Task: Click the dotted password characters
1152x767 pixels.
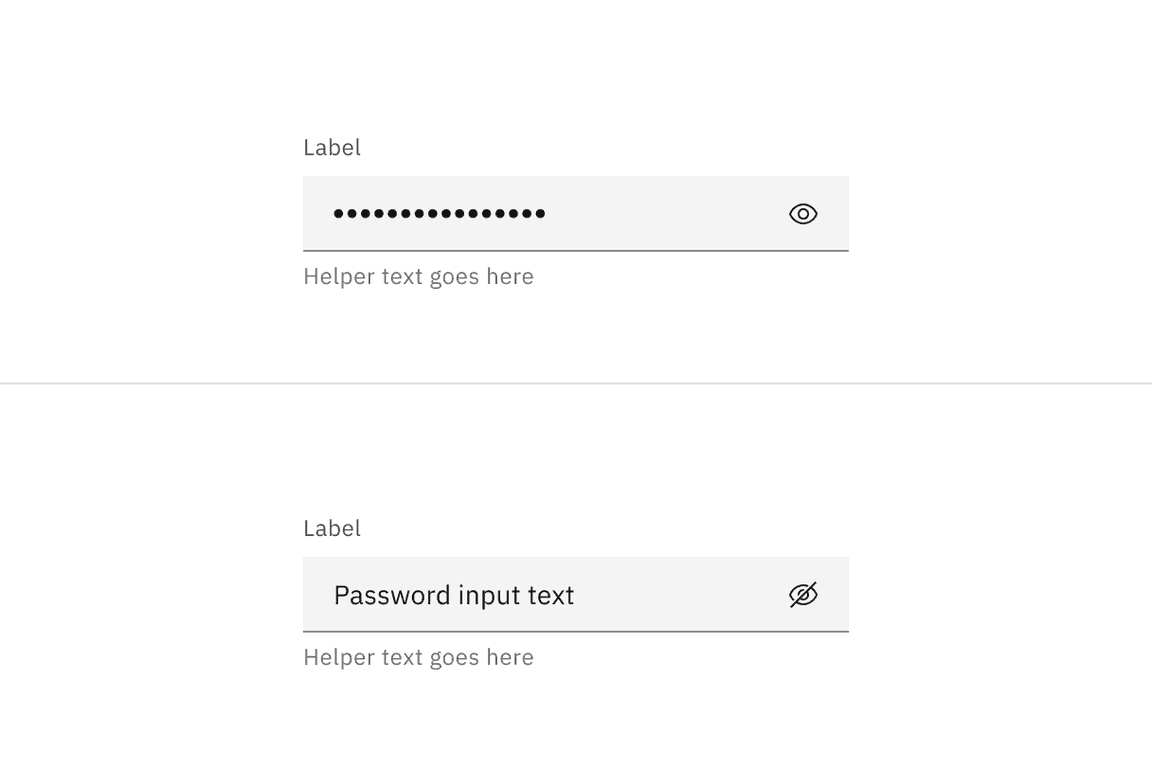Action: pyautogui.click(x=438, y=213)
